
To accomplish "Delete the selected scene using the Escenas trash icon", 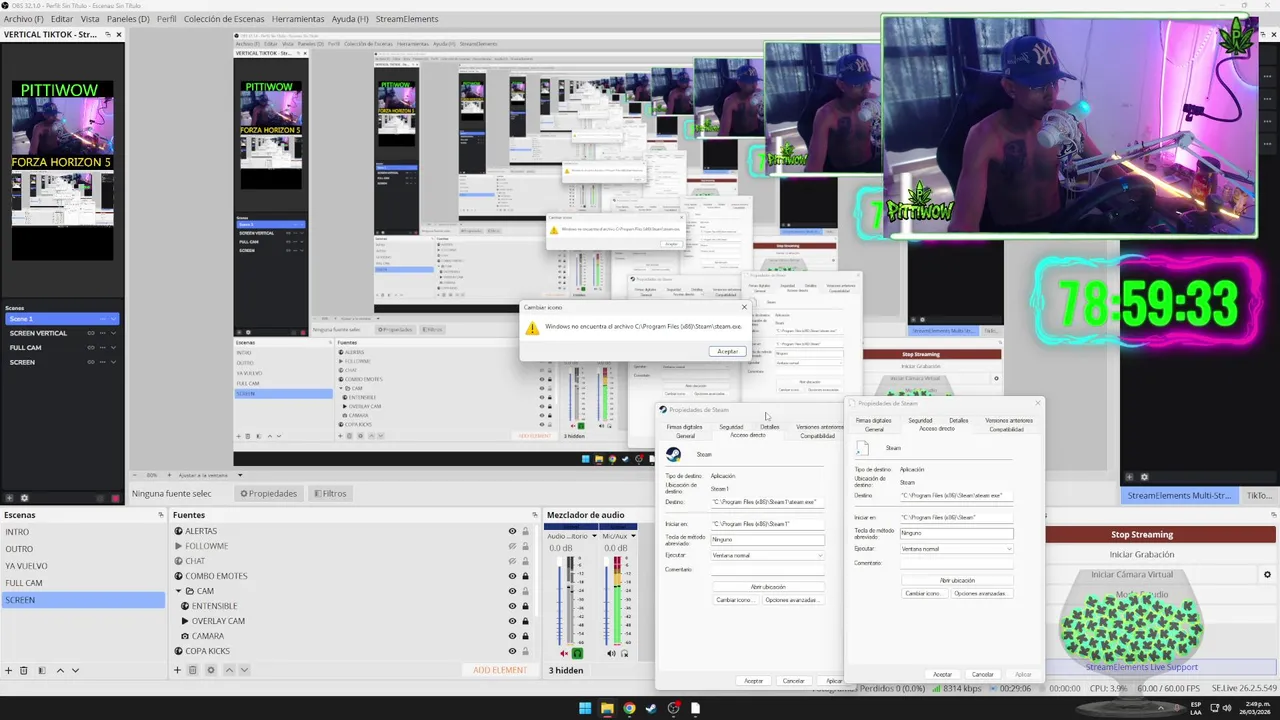I will 24,670.
